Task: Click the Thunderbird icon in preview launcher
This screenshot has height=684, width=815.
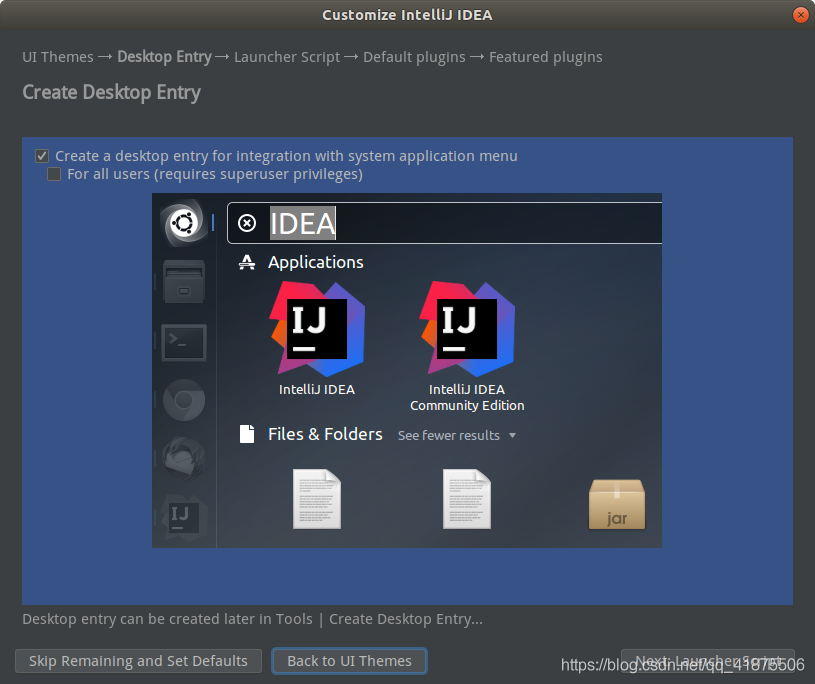Action: coord(184,458)
